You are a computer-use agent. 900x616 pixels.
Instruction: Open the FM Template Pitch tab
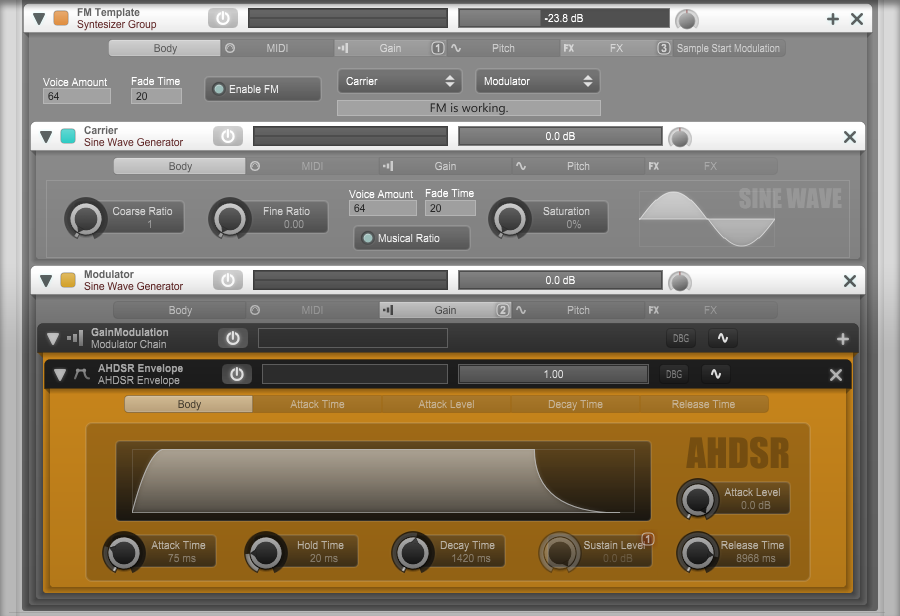[x=503, y=48]
